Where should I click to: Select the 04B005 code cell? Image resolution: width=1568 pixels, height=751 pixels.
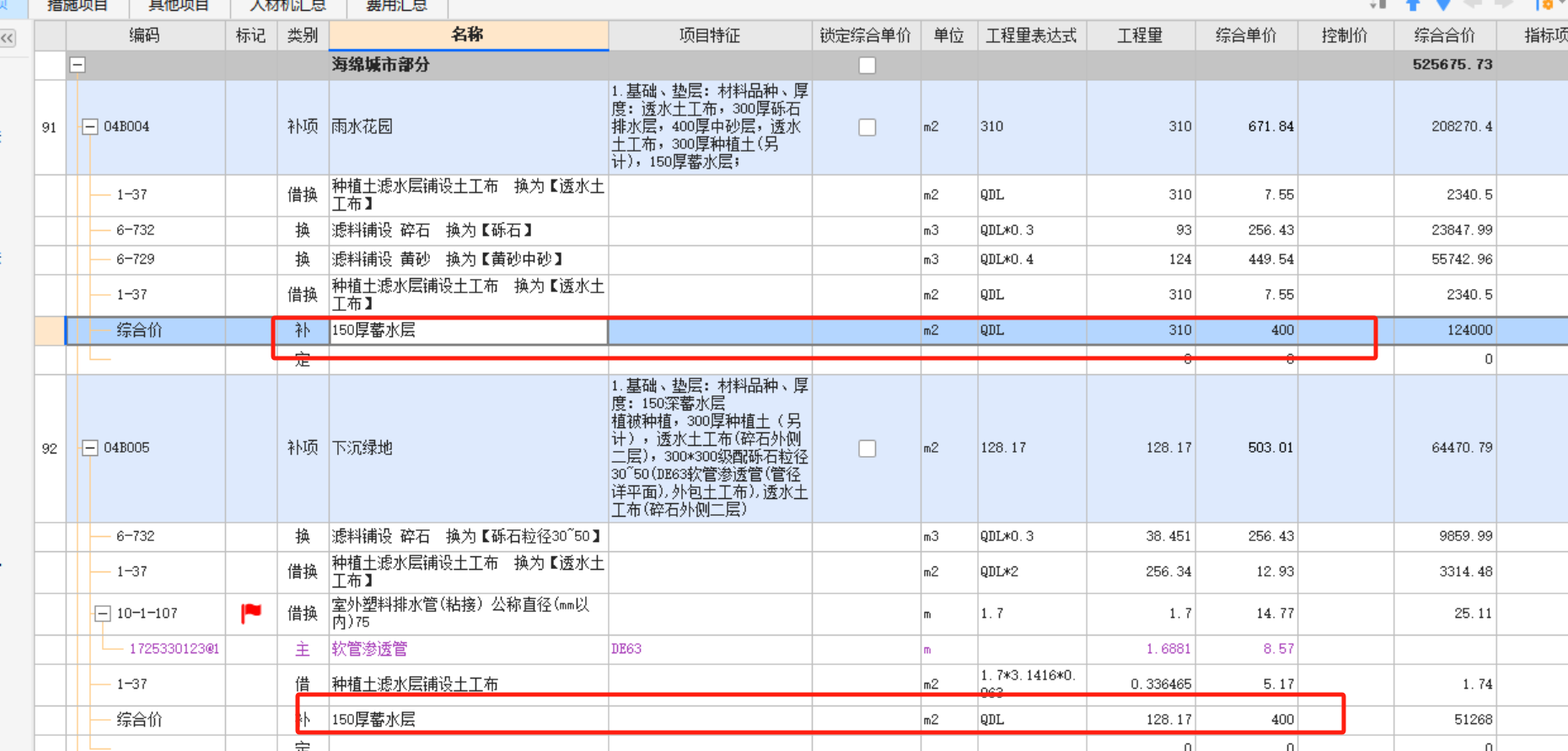pos(126,448)
